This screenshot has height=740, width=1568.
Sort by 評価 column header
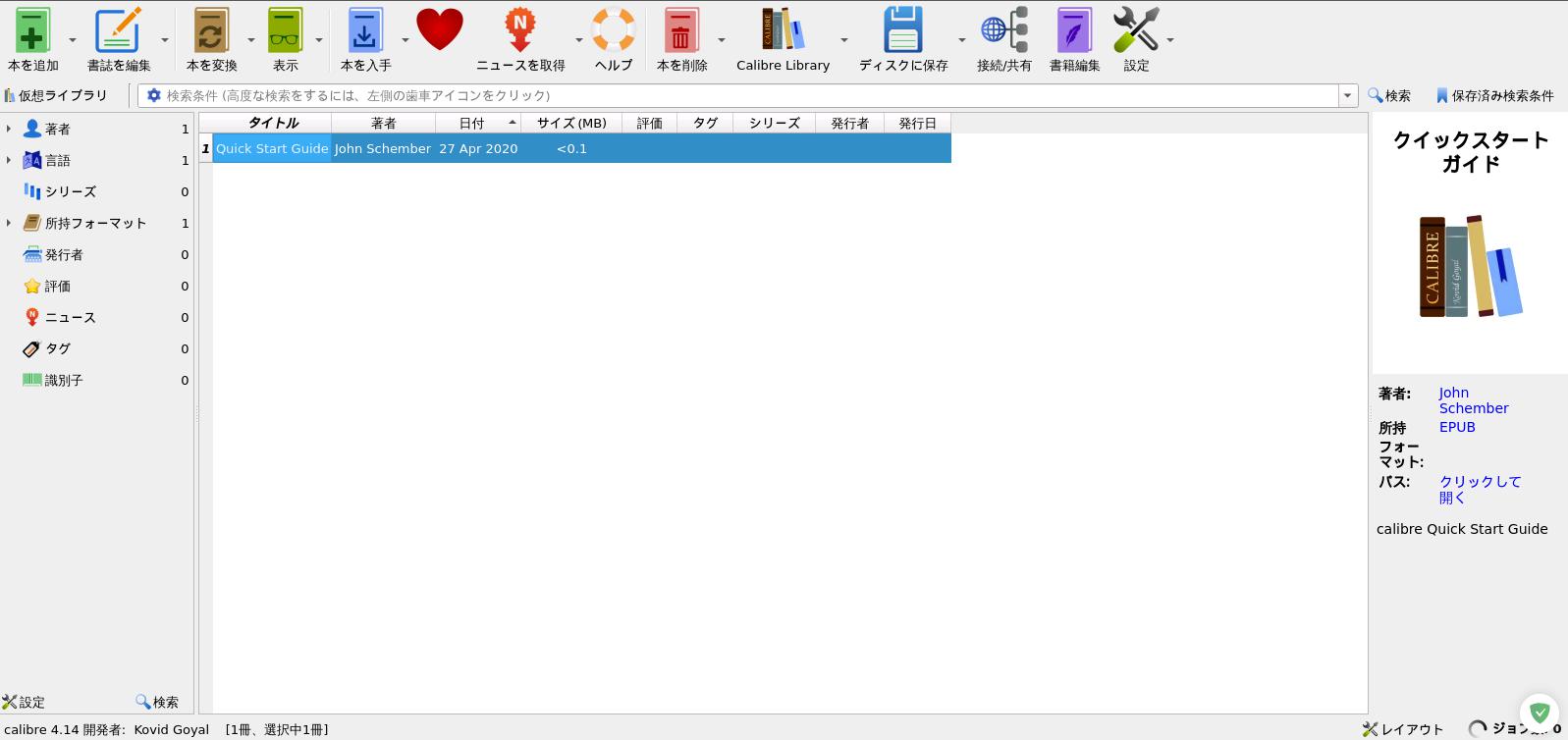coord(649,123)
